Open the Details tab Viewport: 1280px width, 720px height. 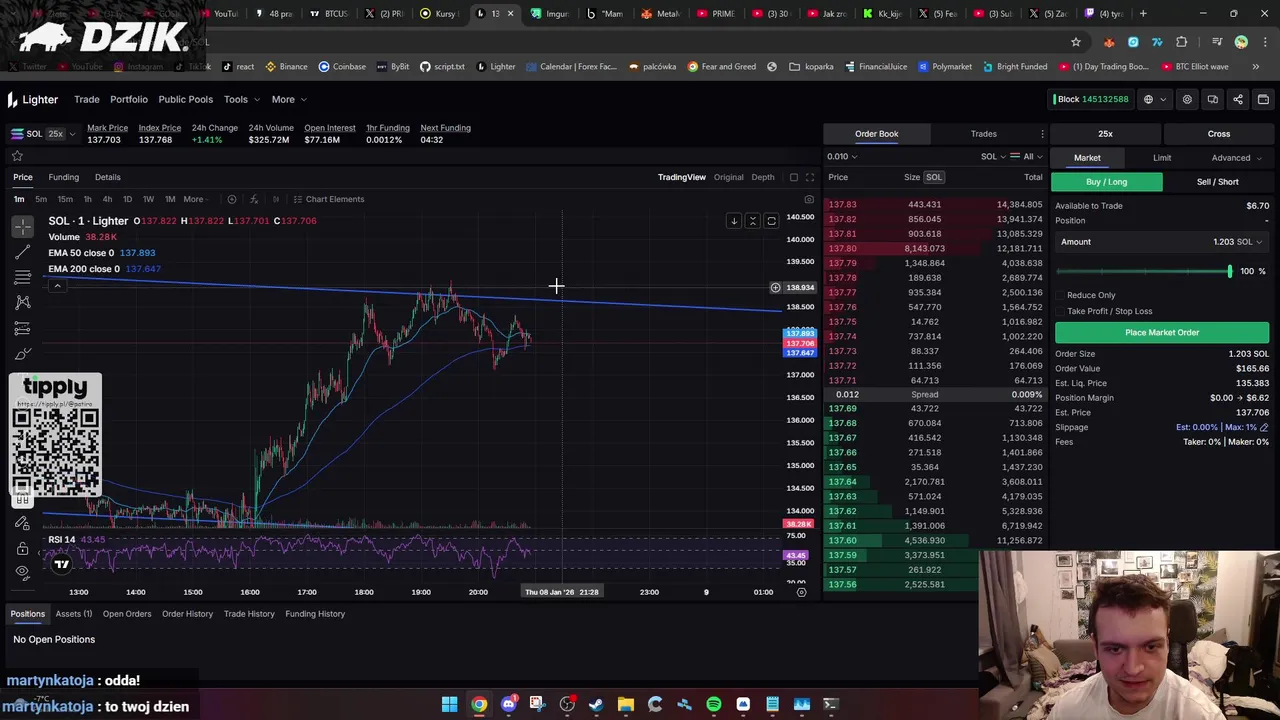(x=107, y=177)
